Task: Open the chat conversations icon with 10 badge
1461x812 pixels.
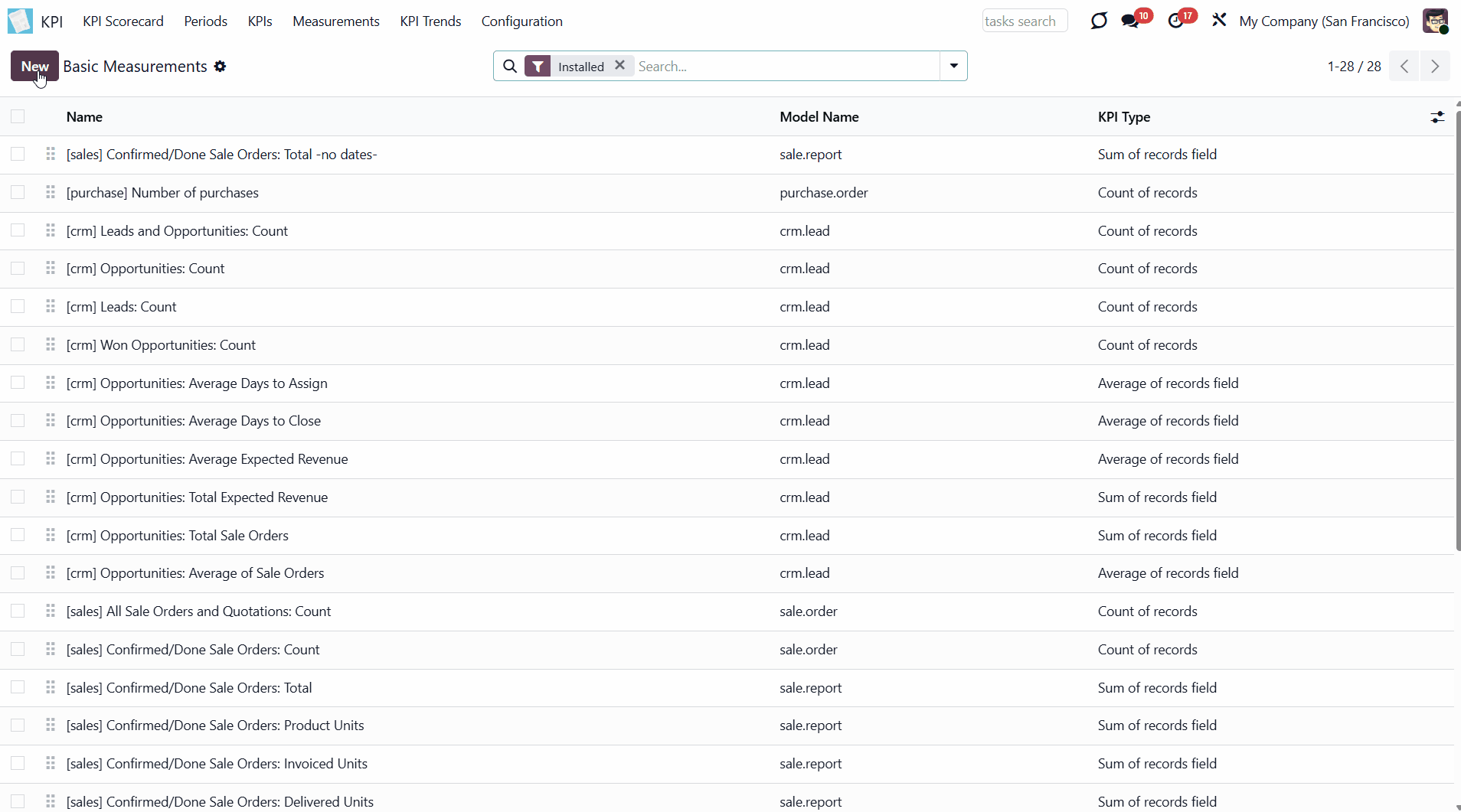Action: 1130,21
